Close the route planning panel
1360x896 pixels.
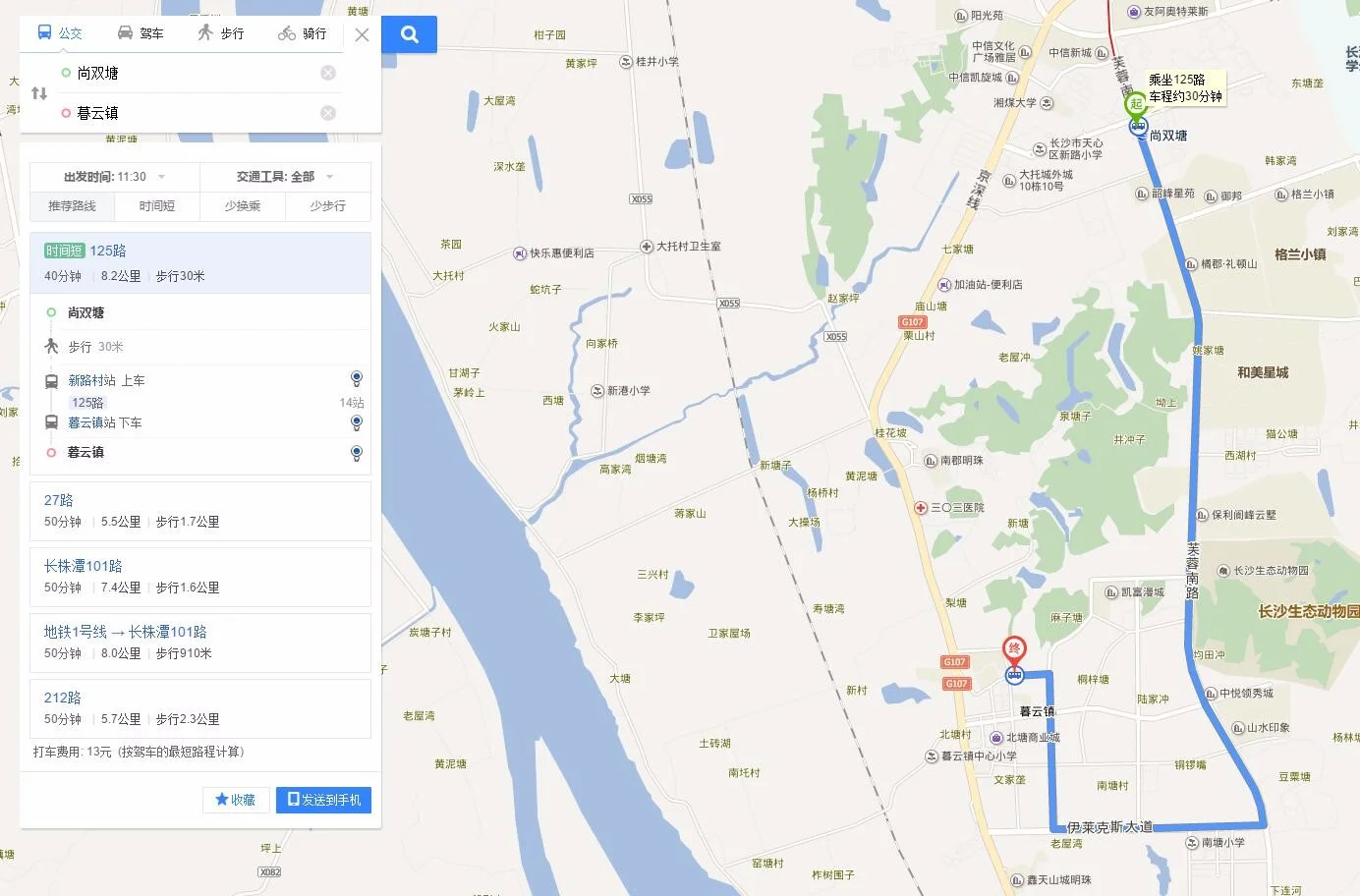tap(362, 34)
